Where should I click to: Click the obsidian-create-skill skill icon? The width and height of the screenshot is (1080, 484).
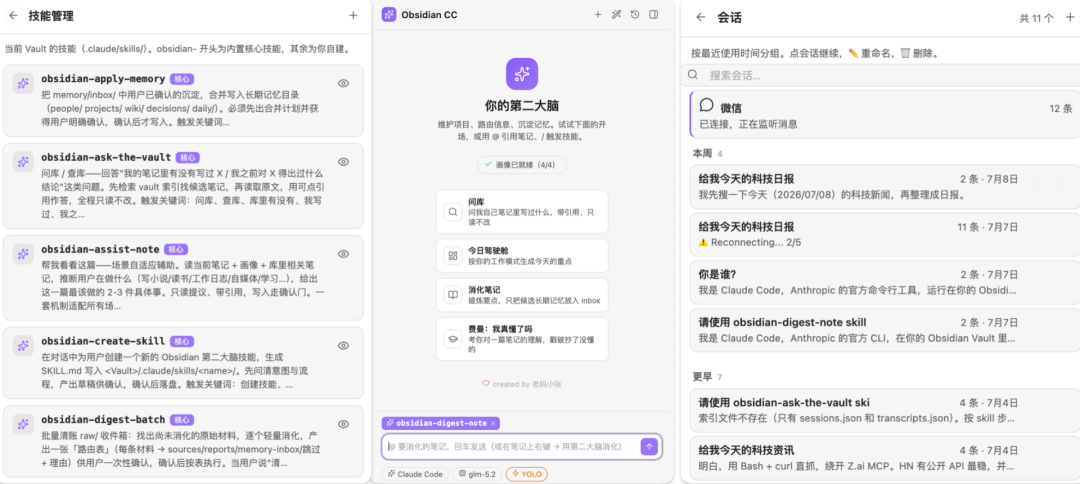pos(23,346)
